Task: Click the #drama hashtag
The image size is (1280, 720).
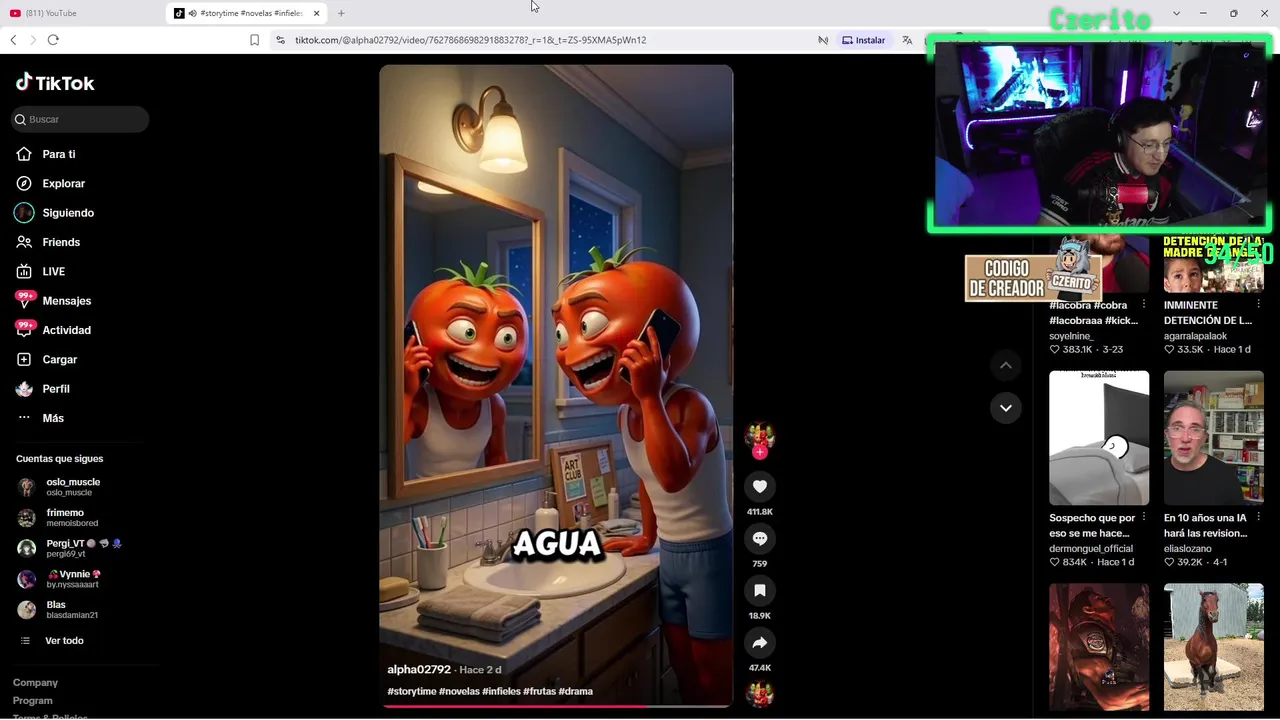Action: click(576, 691)
